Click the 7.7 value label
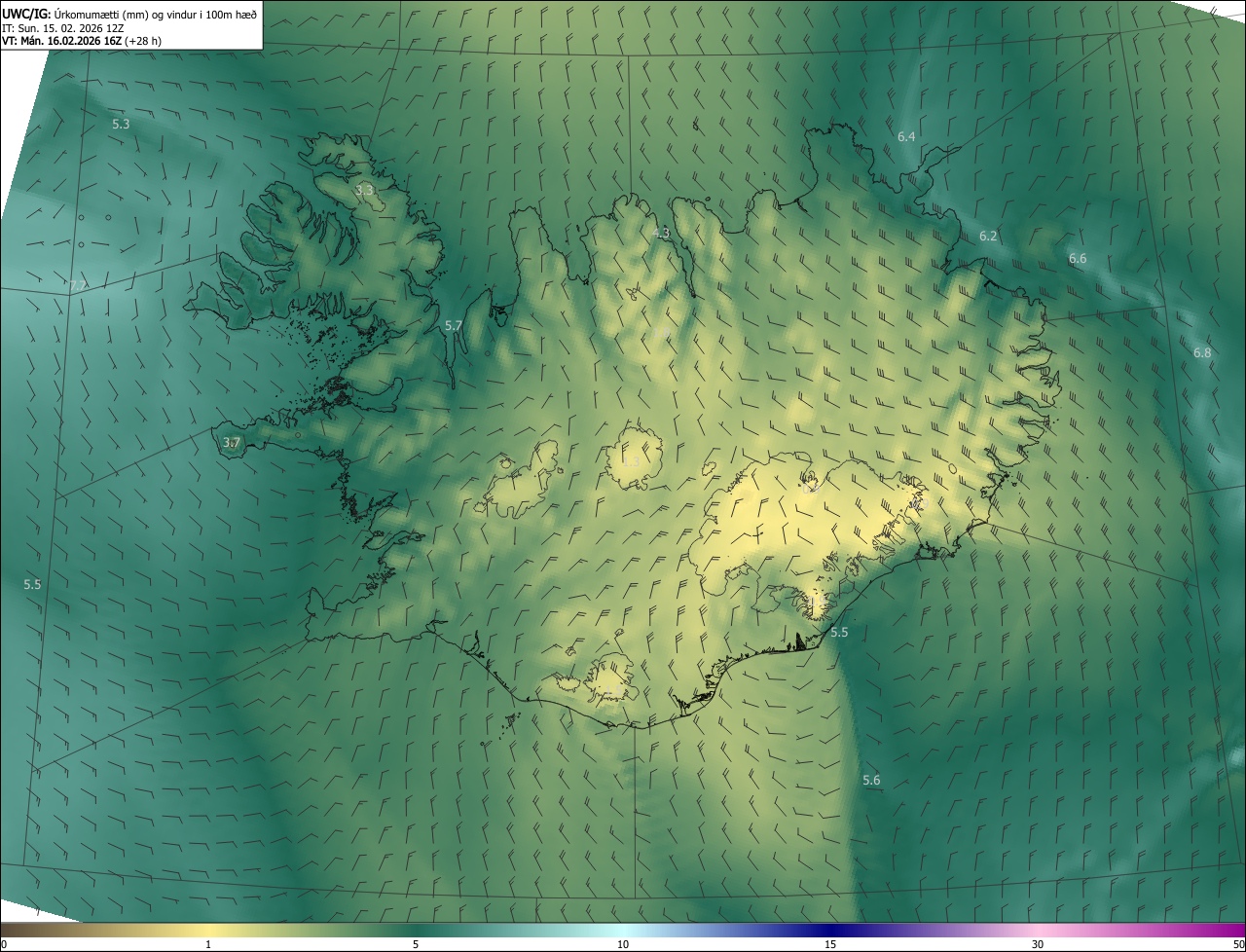 (x=79, y=285)
